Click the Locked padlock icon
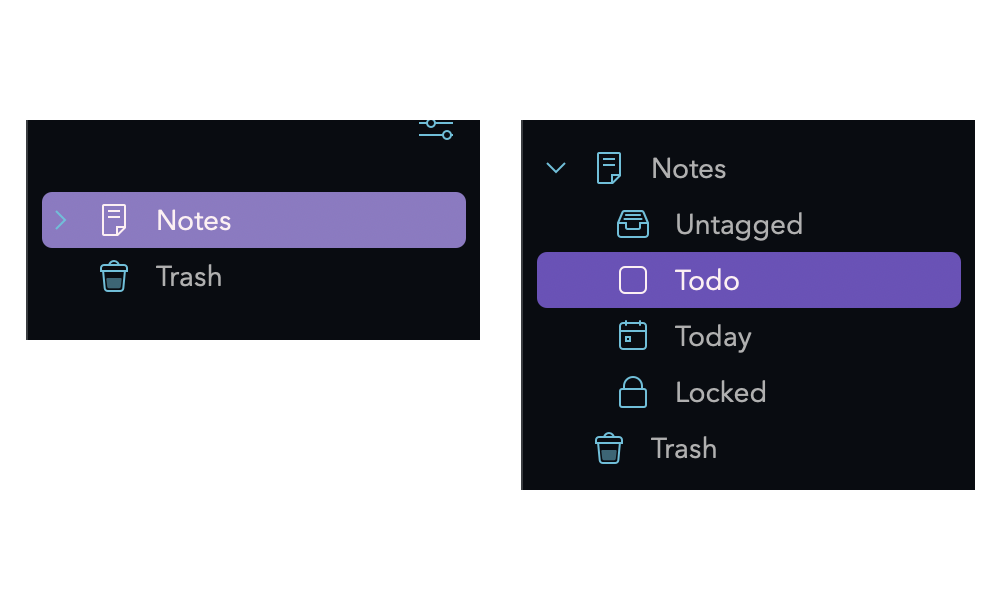Image resolution: width=1000 pixels, height=610 pixels. pos(633,392)
